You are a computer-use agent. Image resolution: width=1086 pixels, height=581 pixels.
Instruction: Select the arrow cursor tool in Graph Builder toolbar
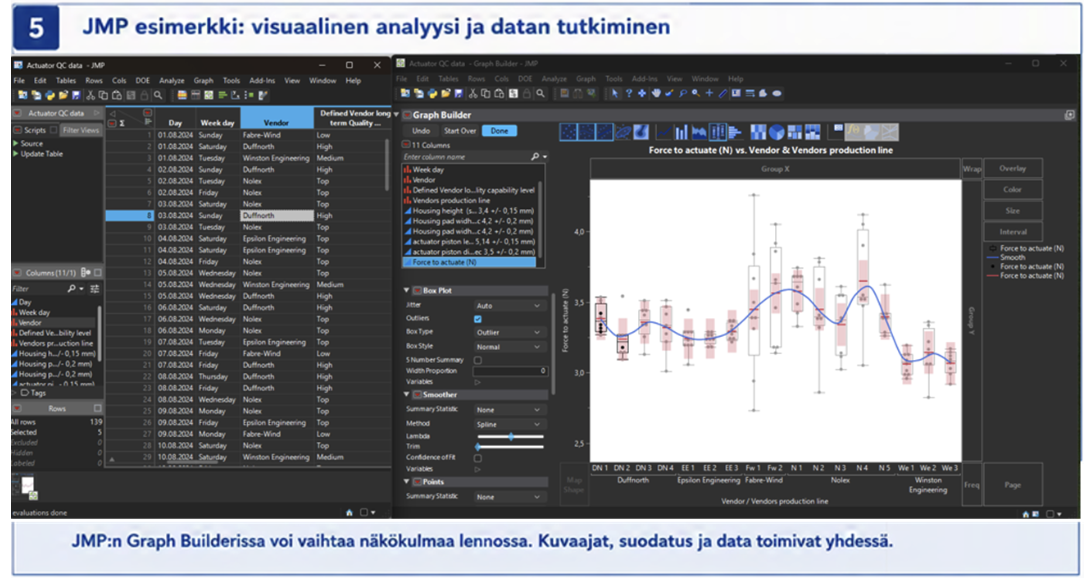point(614,93)
